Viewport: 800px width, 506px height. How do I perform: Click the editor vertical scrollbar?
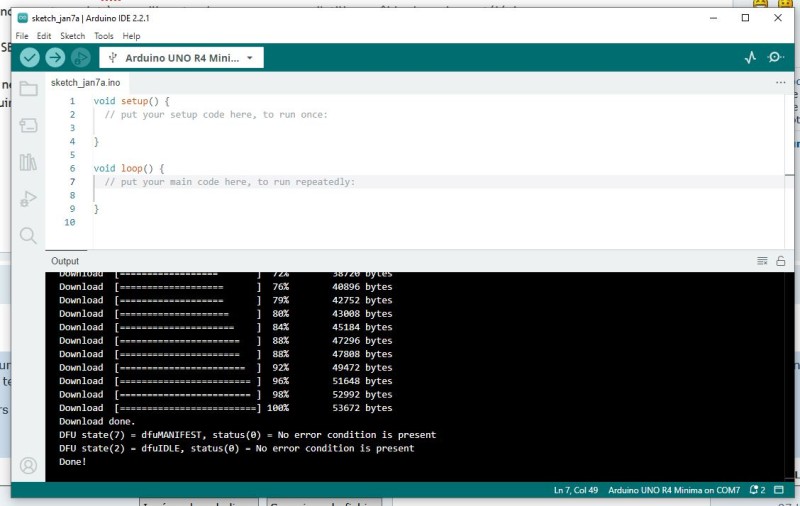tap(789, 171)
